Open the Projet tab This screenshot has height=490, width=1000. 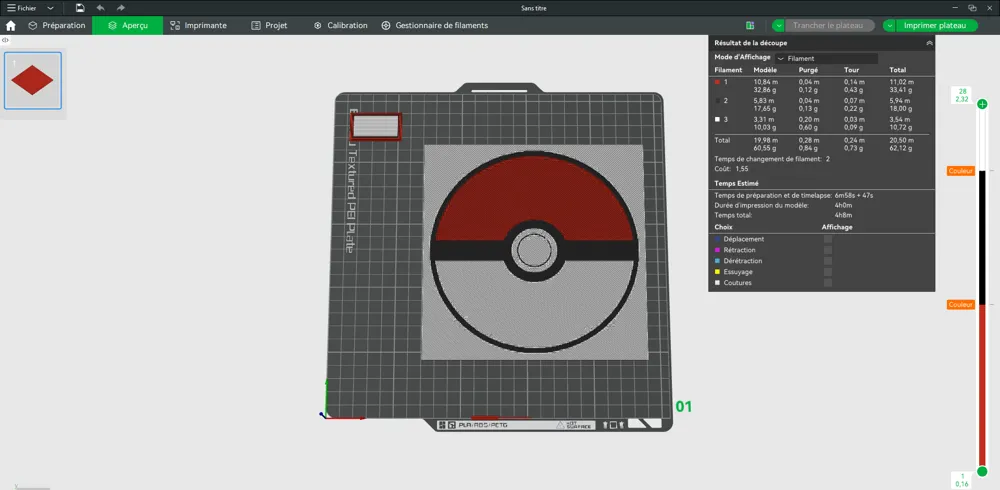pyautogui.click(x=269, y=26)
